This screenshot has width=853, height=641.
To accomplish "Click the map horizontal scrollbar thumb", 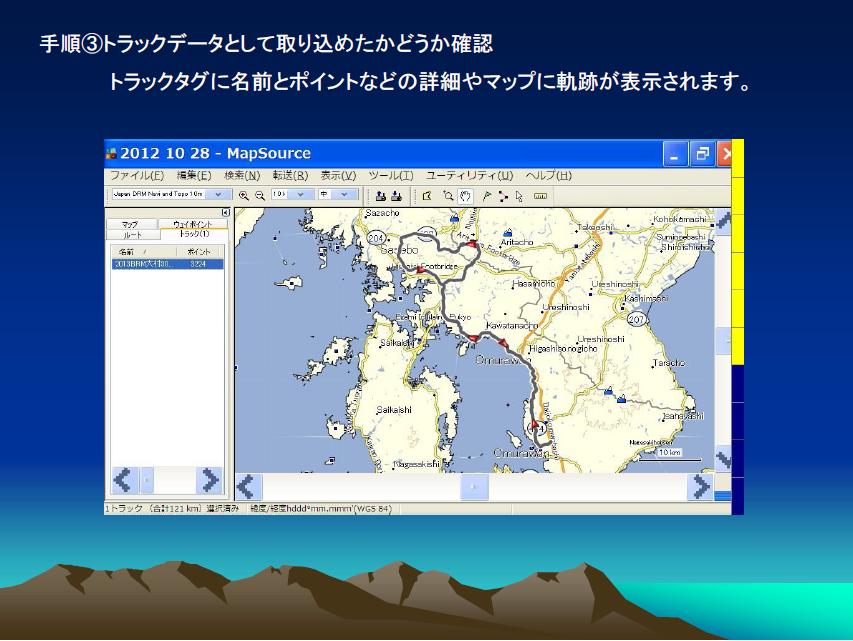I will tap(474, 487).
